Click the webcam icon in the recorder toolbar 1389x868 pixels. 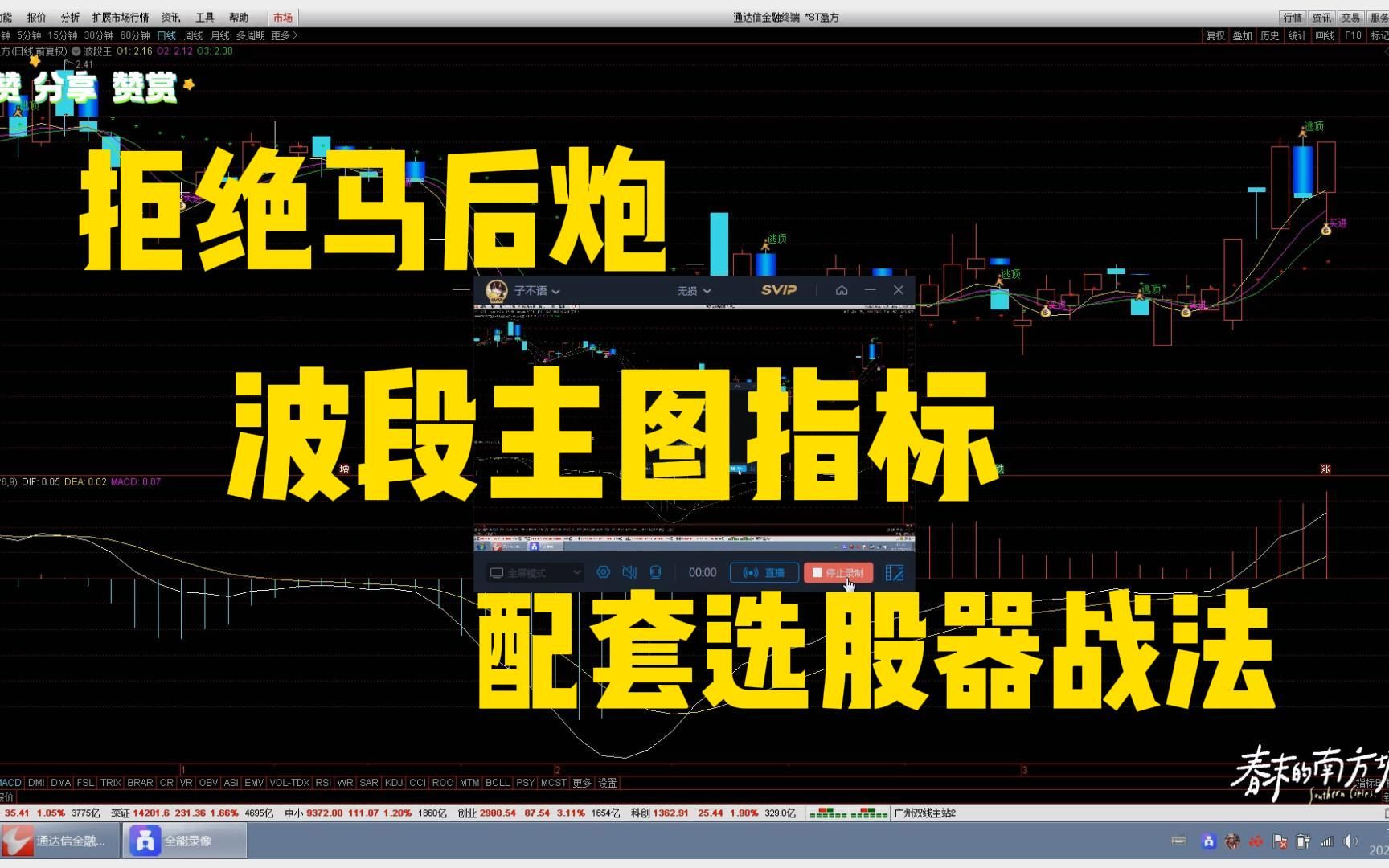[655, 572]
